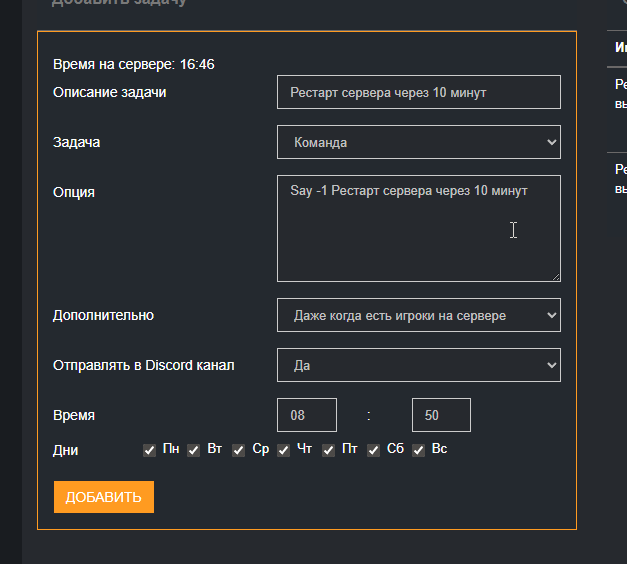Image resolution: width=627 pixels, height=564 pixels.
Task: Click the hour field showing 08
Action: 307,415
